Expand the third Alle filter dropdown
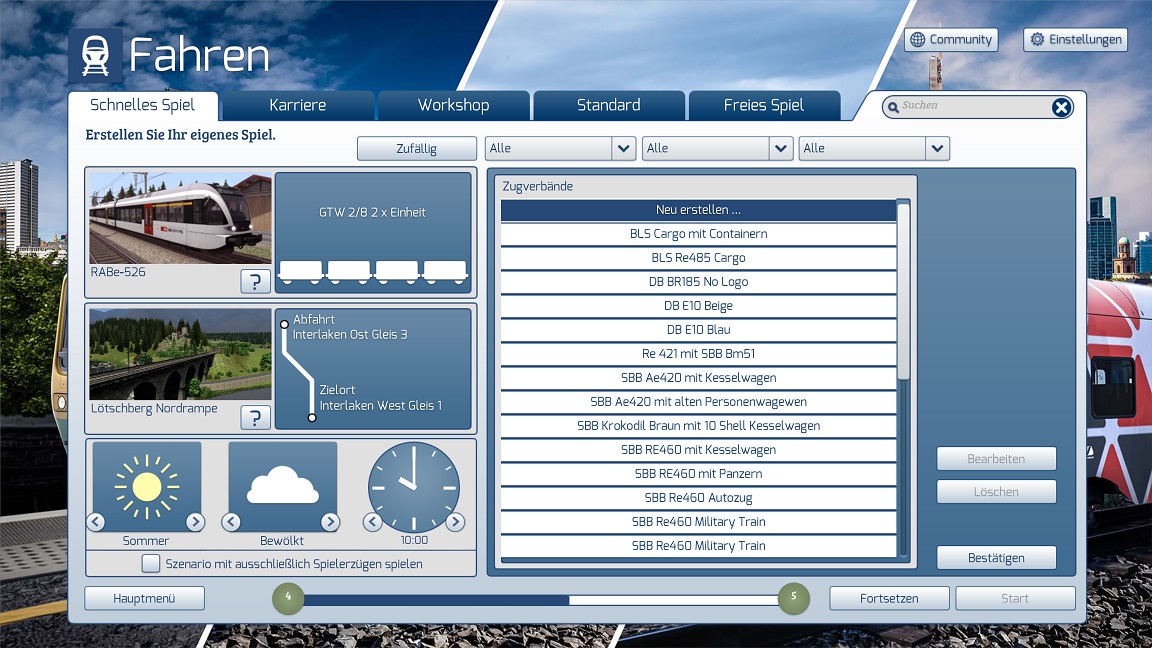 click(x=937, y=148)
